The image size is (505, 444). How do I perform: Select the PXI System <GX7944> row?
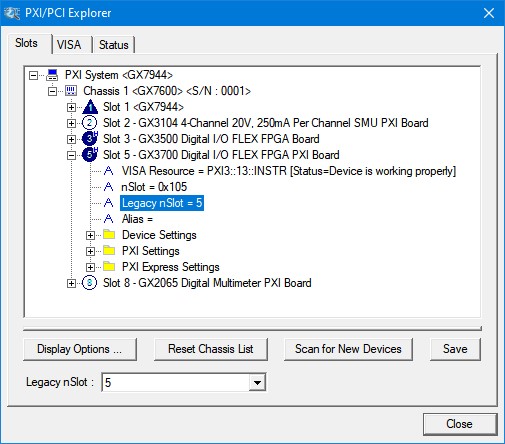point(119,75)
